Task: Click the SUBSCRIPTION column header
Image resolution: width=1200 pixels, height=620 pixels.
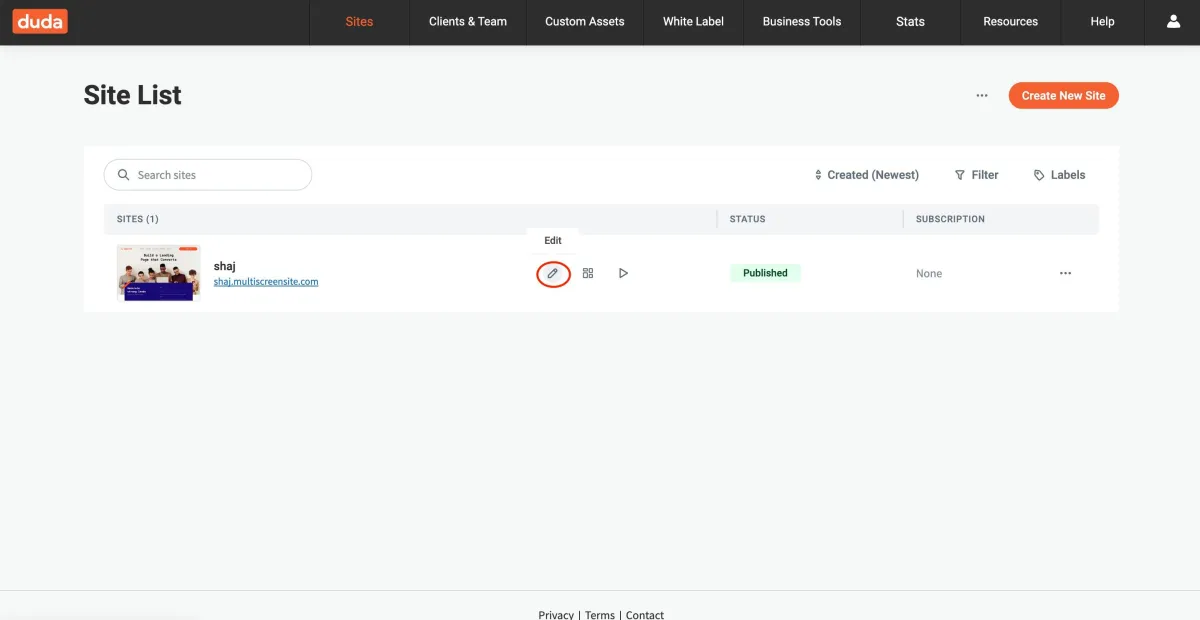Action: pyautogui.click(x=950, y=219)
